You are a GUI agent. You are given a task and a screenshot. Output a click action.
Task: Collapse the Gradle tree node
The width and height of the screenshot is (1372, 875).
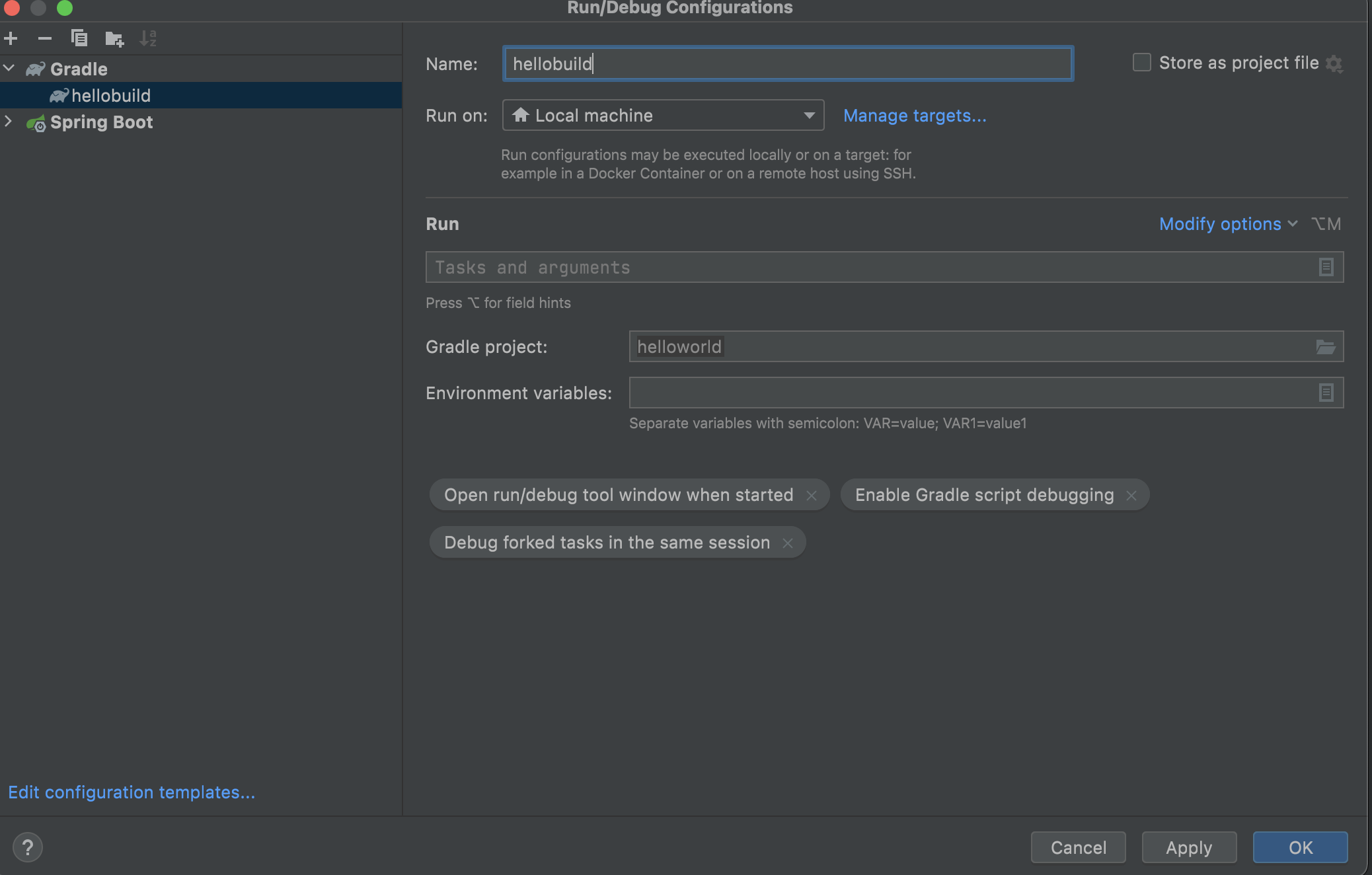9,68
